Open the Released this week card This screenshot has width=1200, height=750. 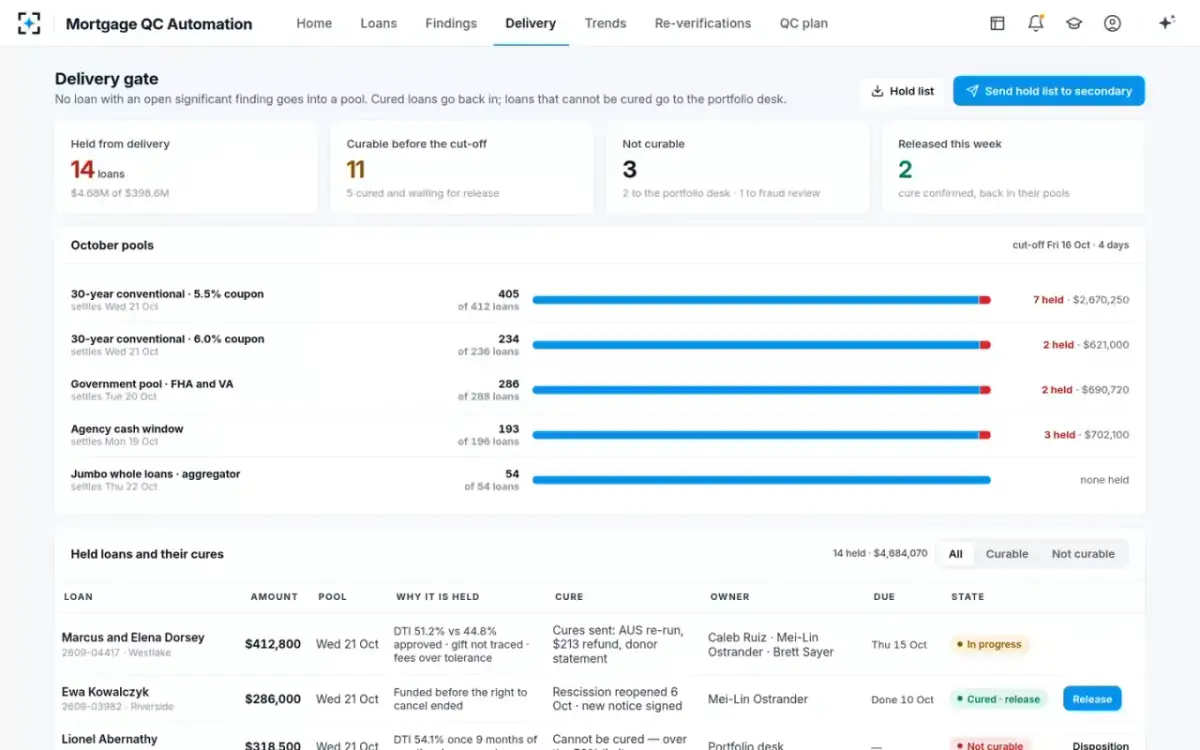point(1013,168)
